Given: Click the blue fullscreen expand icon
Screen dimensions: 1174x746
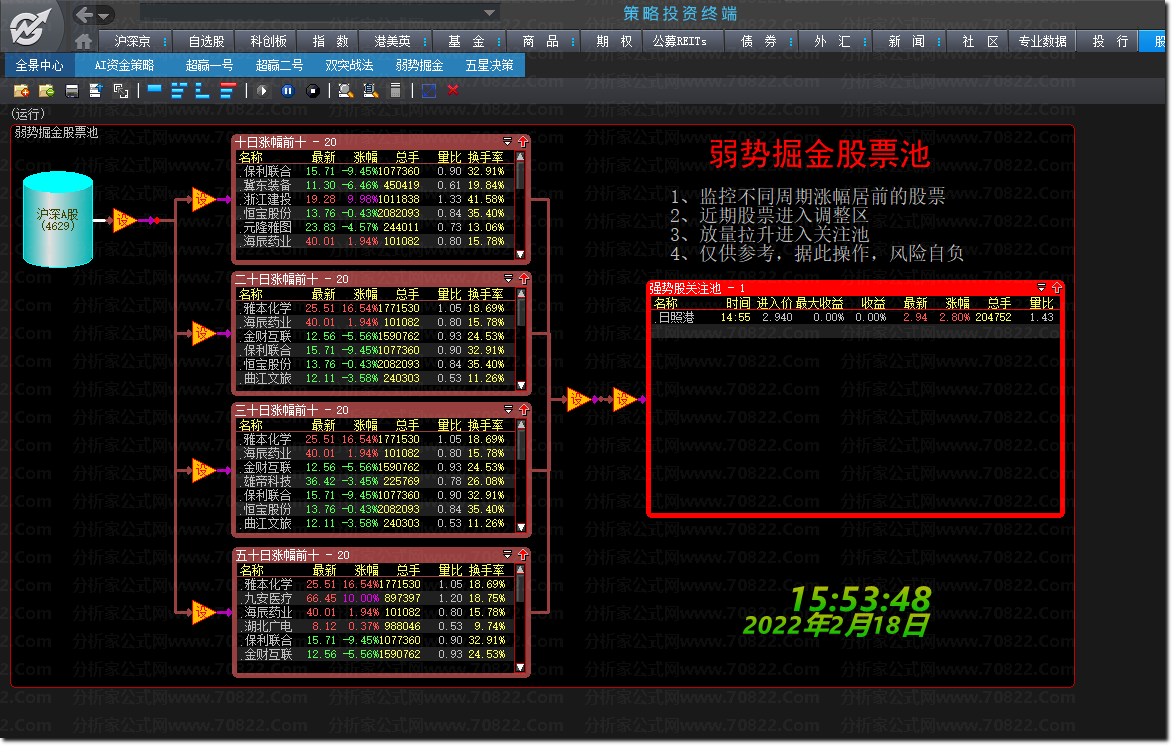Looking at the screenshot, I should pyautogui.click(x=429, y=91).
